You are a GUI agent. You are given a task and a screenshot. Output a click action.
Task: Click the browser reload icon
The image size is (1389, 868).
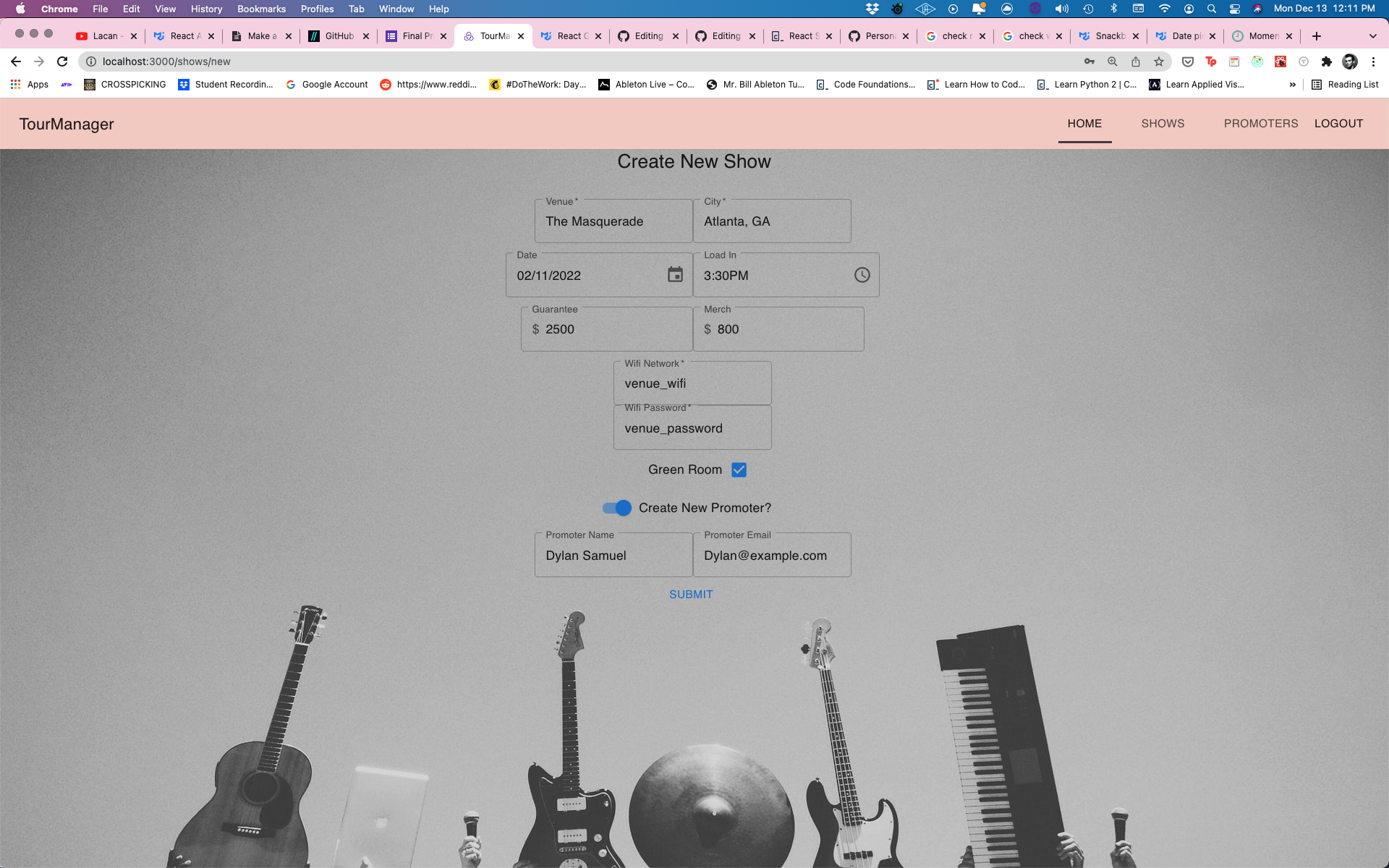click(x=62, y=61)
